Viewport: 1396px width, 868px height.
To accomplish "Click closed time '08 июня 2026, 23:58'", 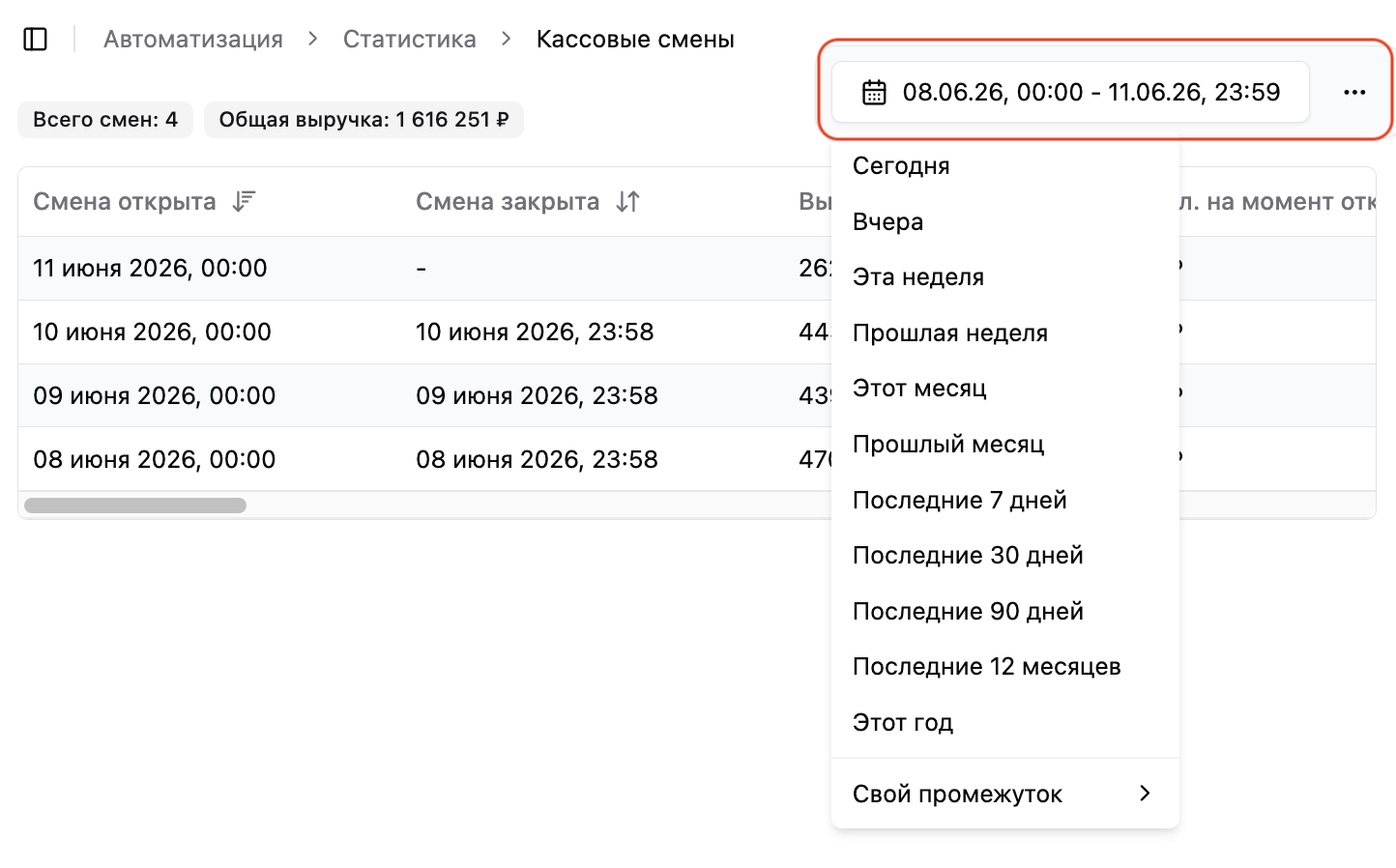I will click(537, 460).
